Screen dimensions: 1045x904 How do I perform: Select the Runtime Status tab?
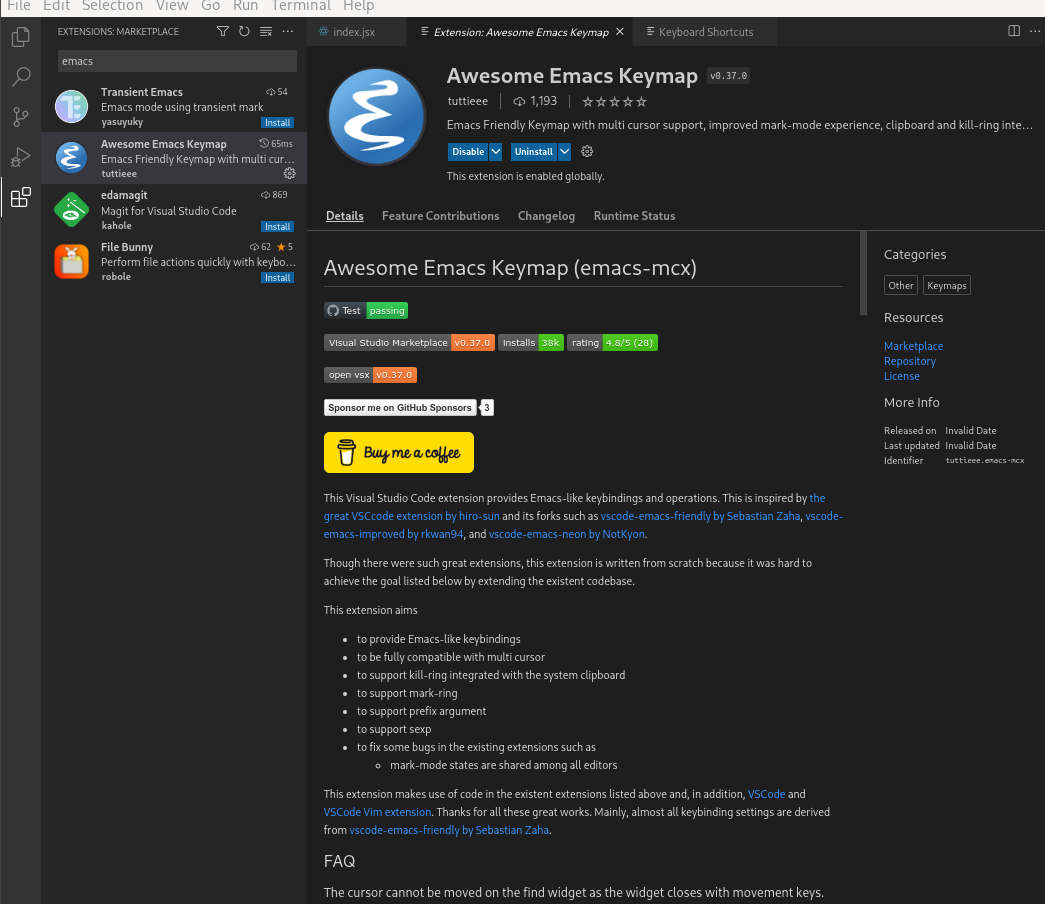634,216
